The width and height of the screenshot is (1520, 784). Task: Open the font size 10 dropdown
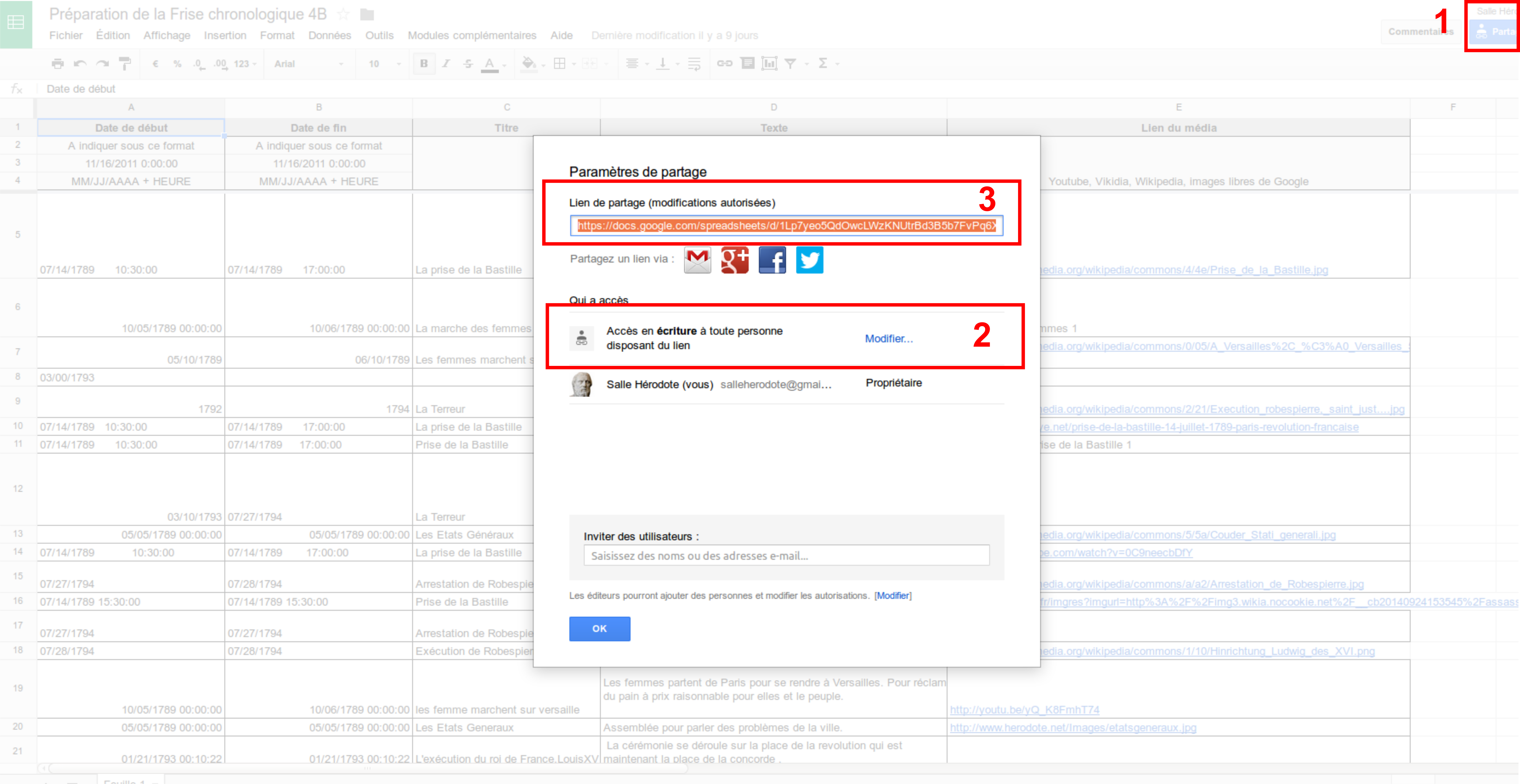385,64
